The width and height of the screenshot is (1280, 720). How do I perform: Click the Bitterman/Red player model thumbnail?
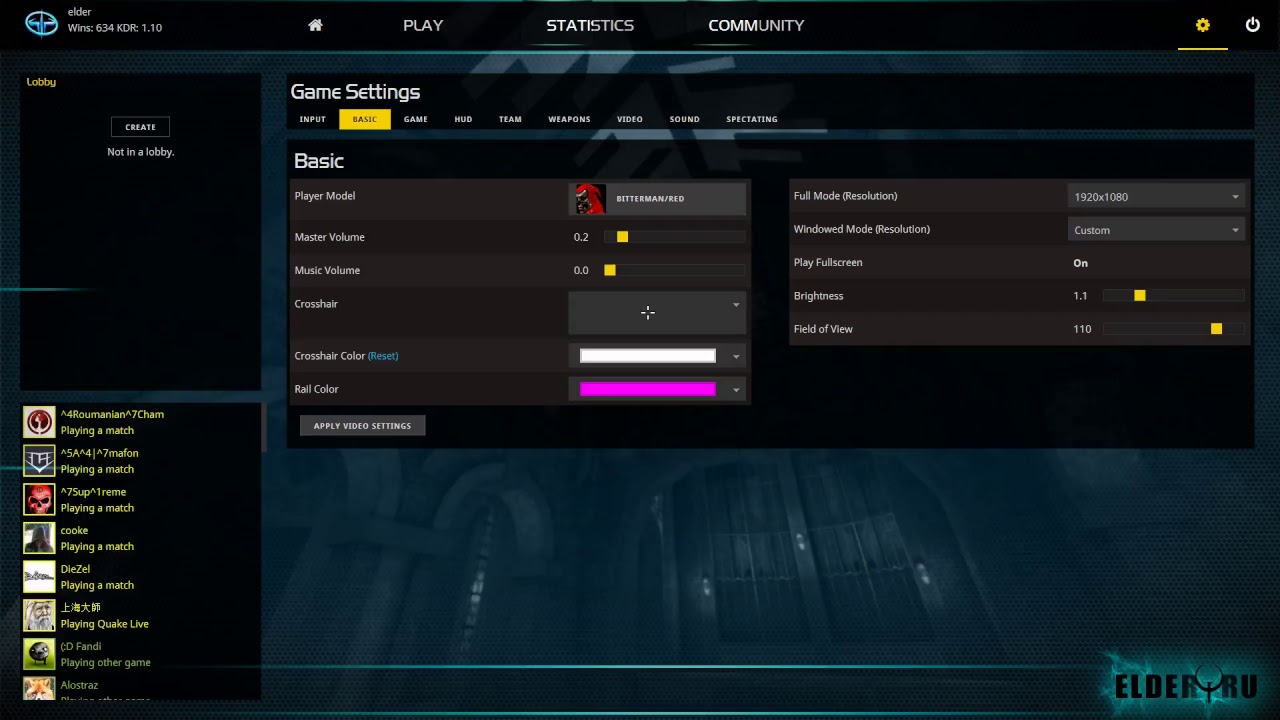coord(590,199)
